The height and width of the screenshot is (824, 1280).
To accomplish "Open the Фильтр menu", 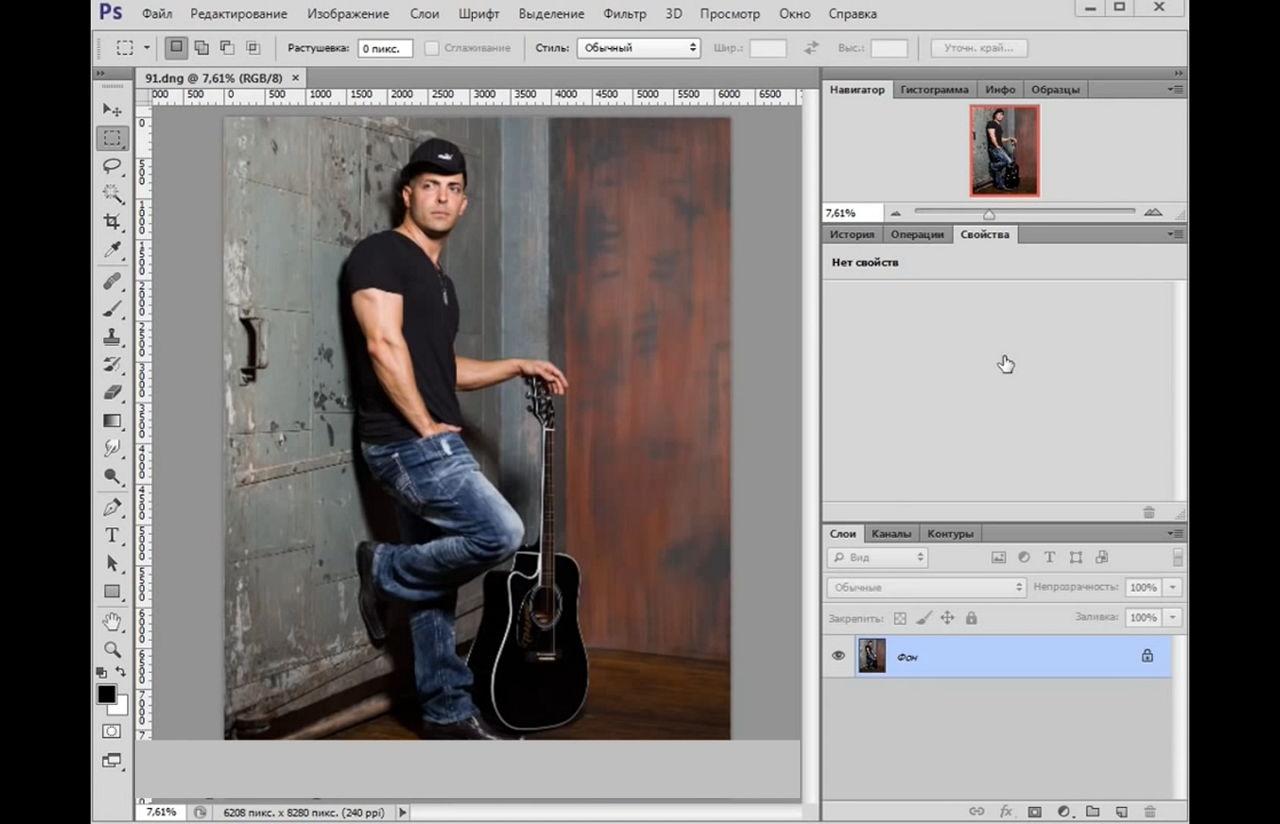I will [625, 14].
